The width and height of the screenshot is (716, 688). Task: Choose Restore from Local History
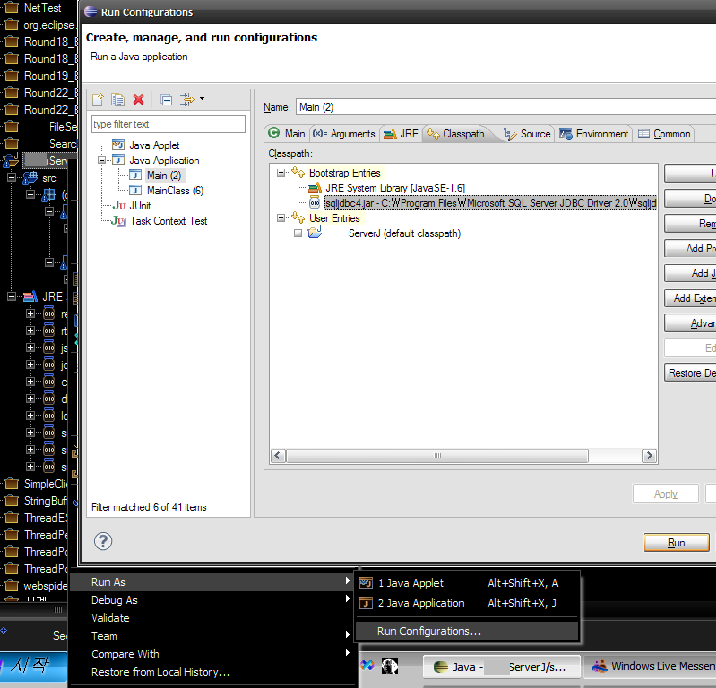(213, 672)
